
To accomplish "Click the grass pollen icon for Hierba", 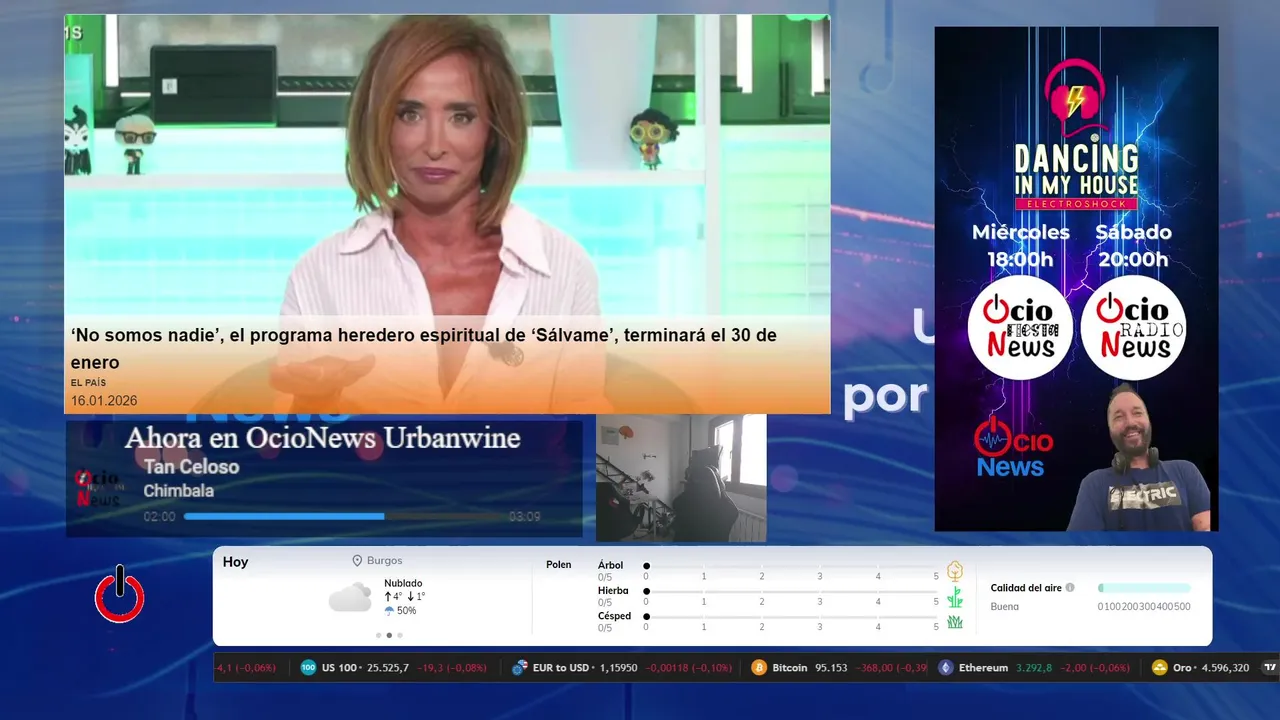I will click(955, 597).
